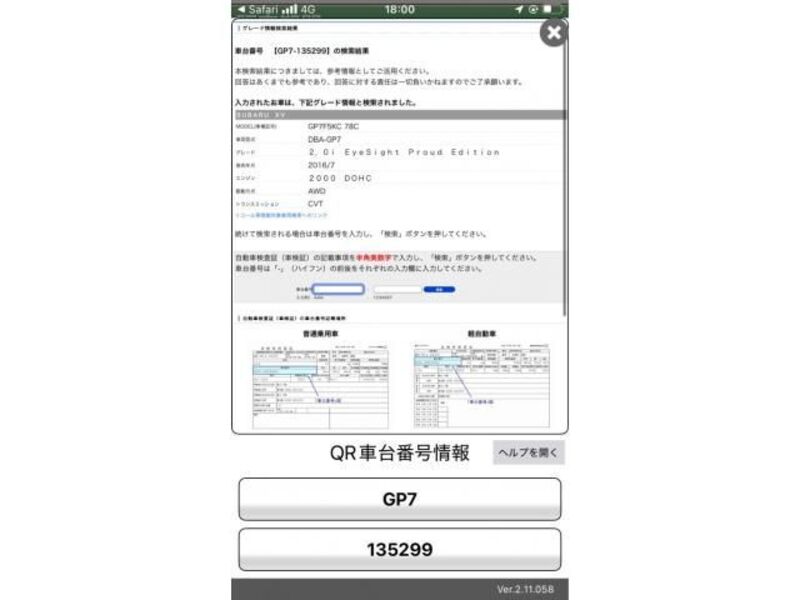This screenshot has height=600, width=800.
Task: Focus the second chassis number input field
Action: click(x=397, y=289)
